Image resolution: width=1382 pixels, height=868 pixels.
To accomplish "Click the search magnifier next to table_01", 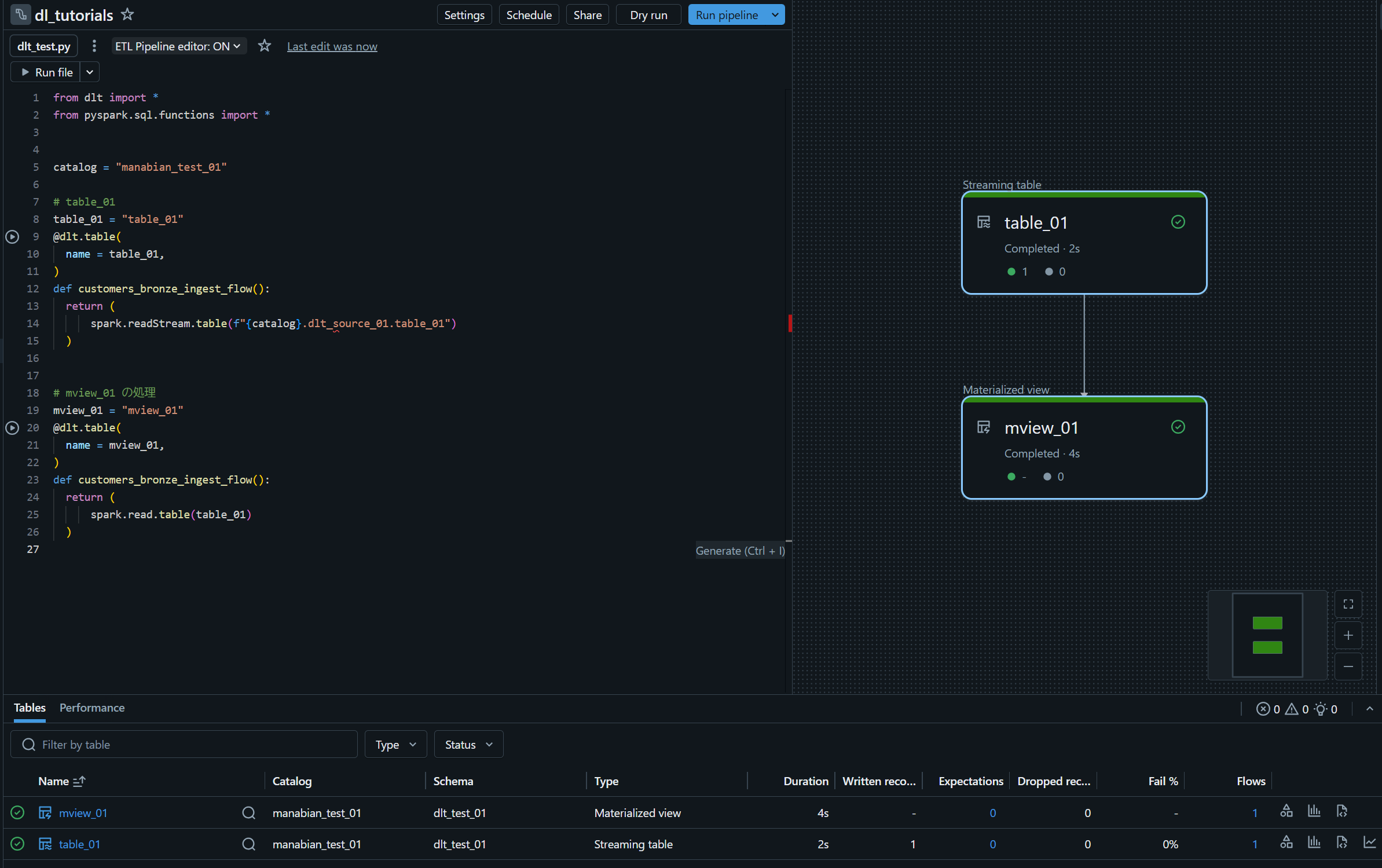I will (249, 844).
